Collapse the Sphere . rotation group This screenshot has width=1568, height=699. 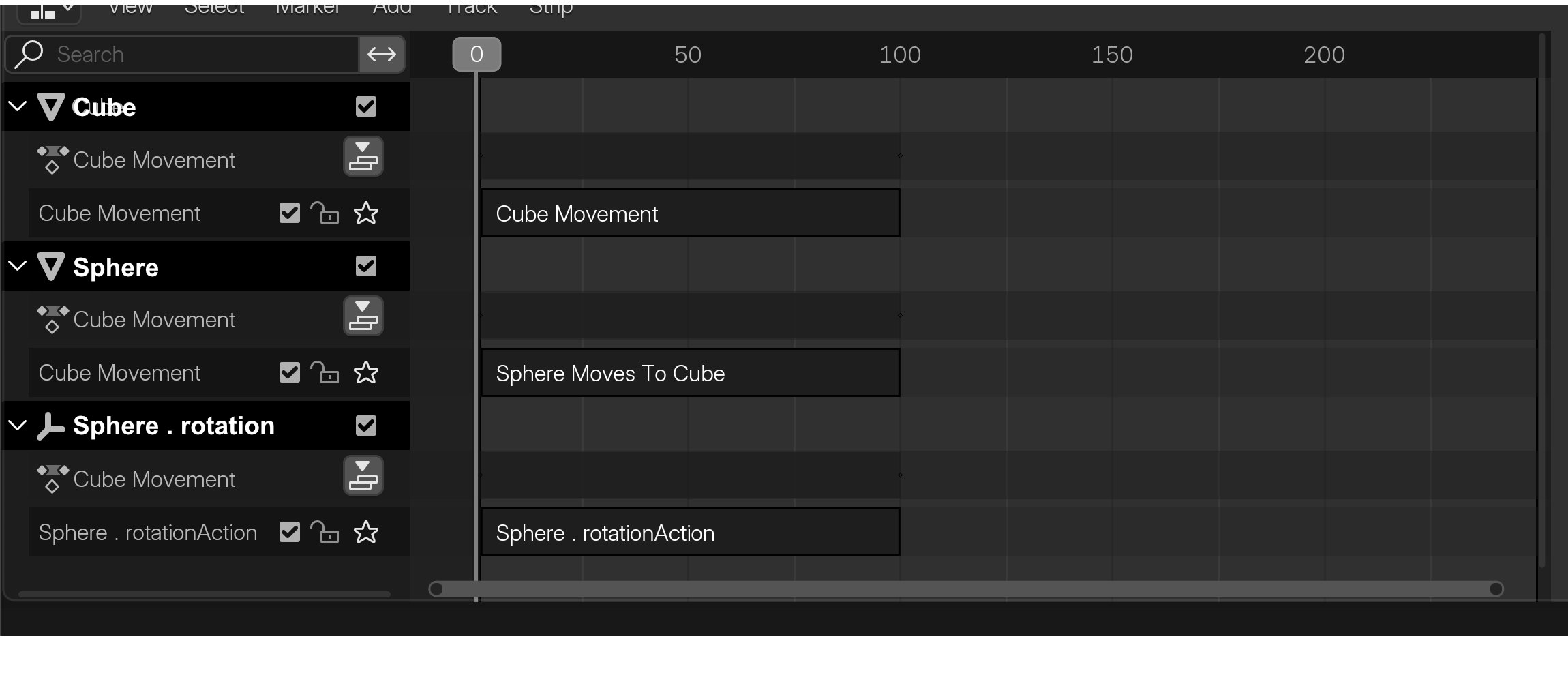(18, 426)
